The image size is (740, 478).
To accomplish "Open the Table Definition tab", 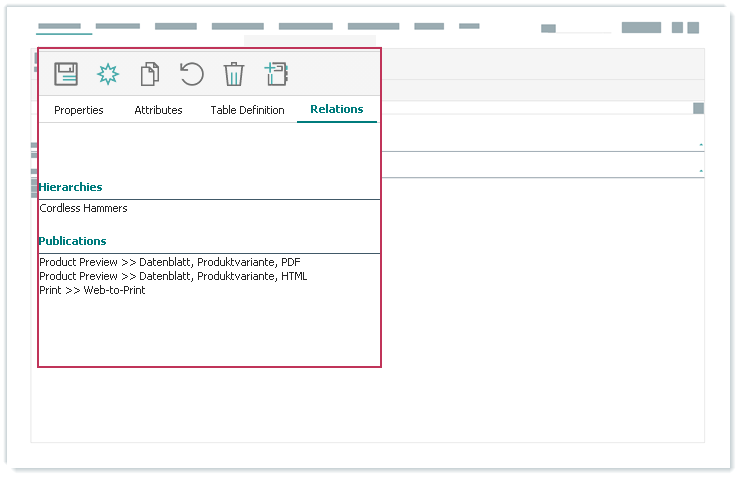I will pos(247,110).
